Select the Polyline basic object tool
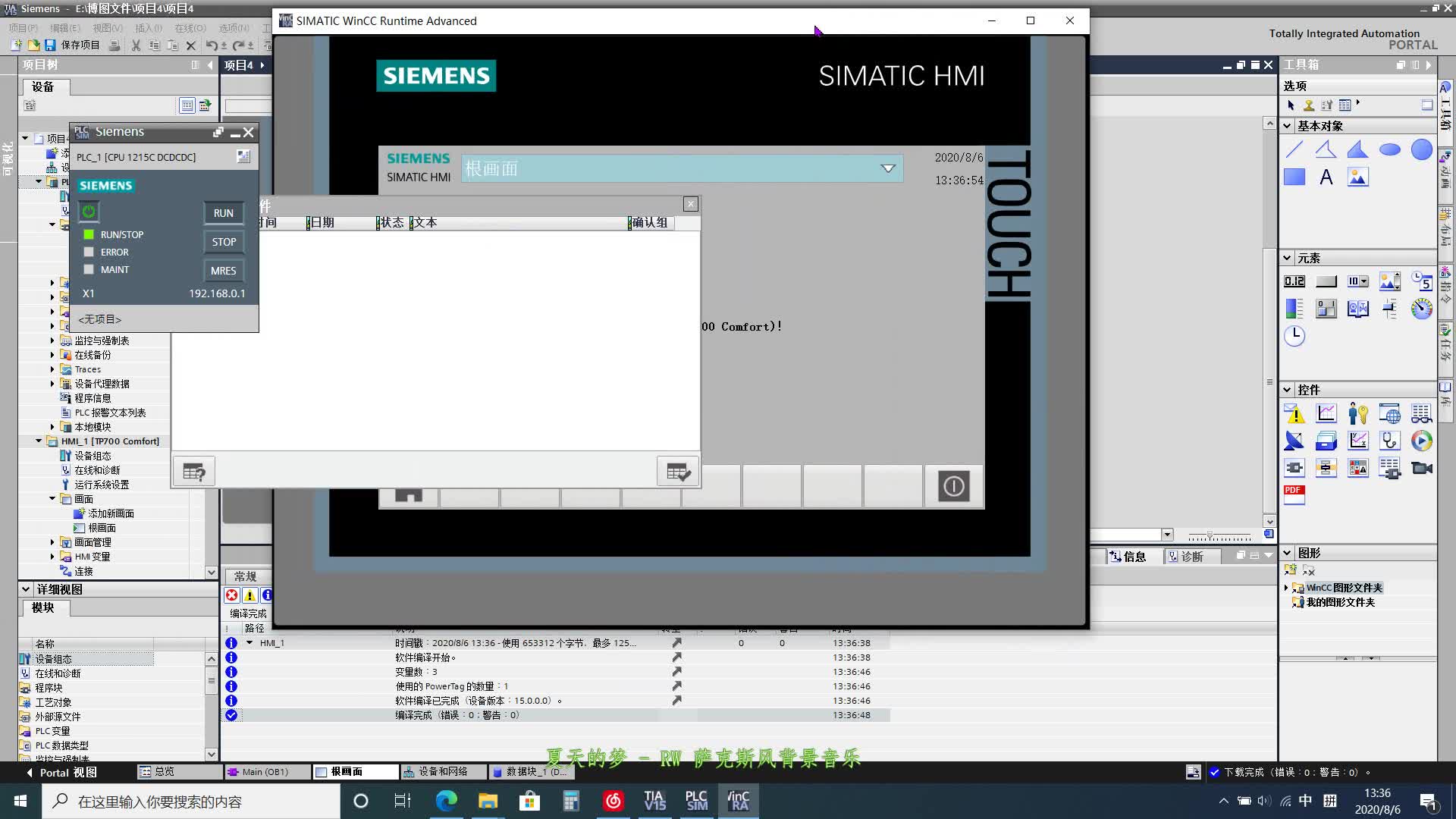The width and height of the screenshot is (1456, 819). click(x=1326, y=150)
